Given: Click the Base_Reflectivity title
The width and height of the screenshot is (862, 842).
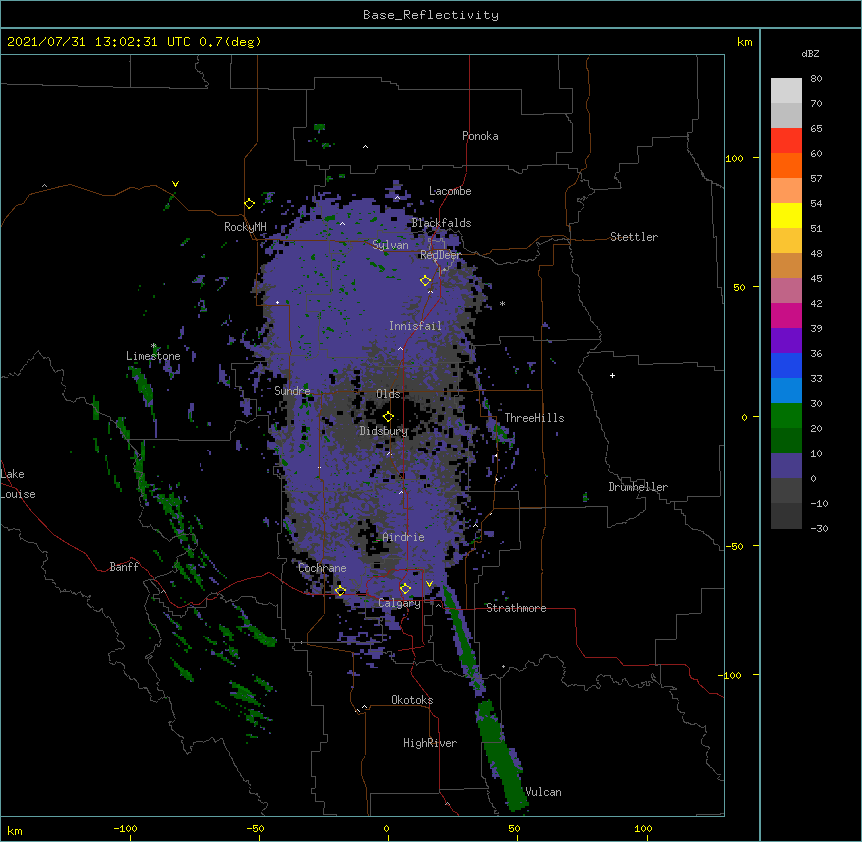Looking at the screenshot, I should click(431, 15).
